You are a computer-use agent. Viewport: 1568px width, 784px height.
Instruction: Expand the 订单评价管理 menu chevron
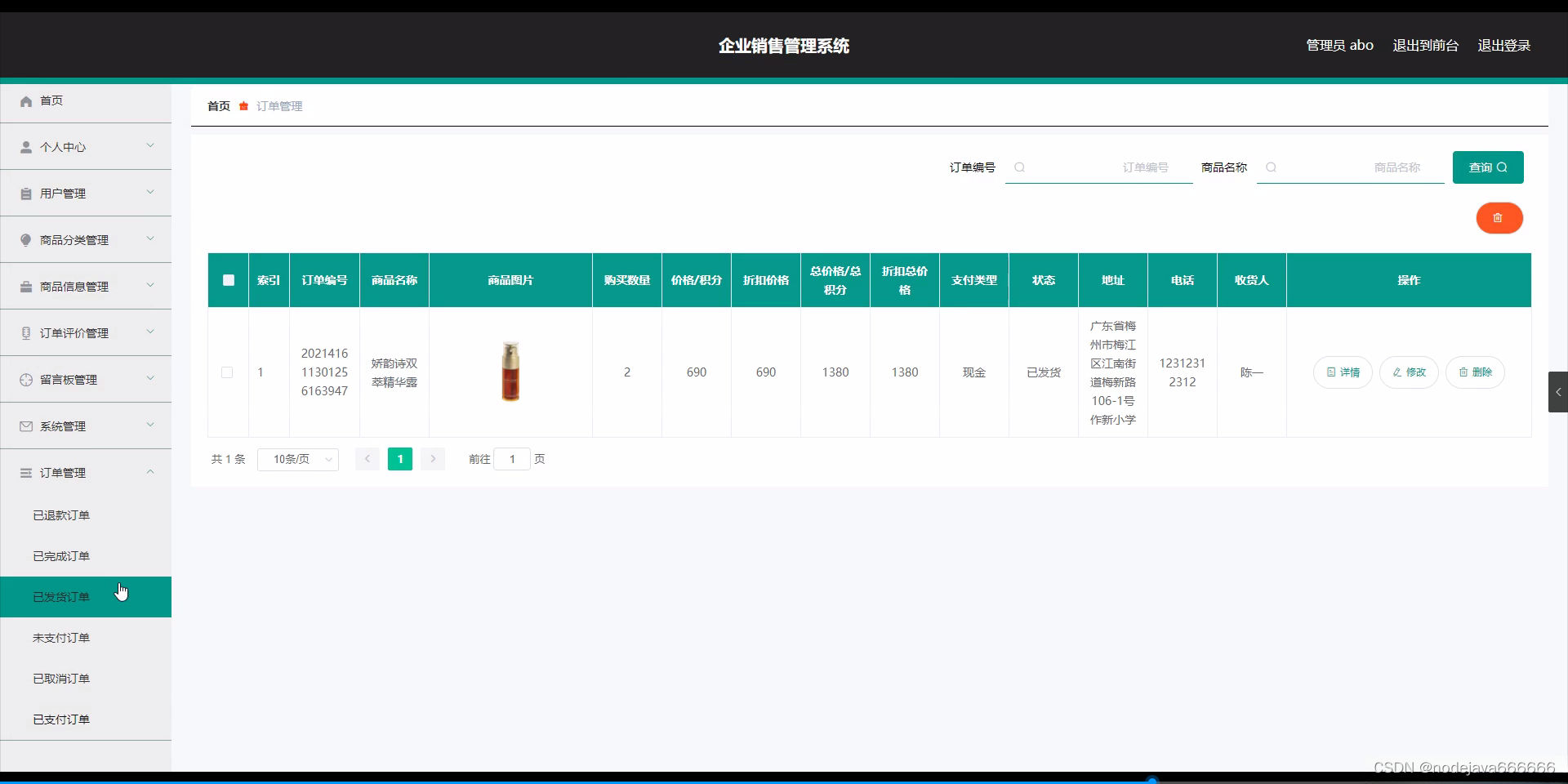[x=150, y=332]
